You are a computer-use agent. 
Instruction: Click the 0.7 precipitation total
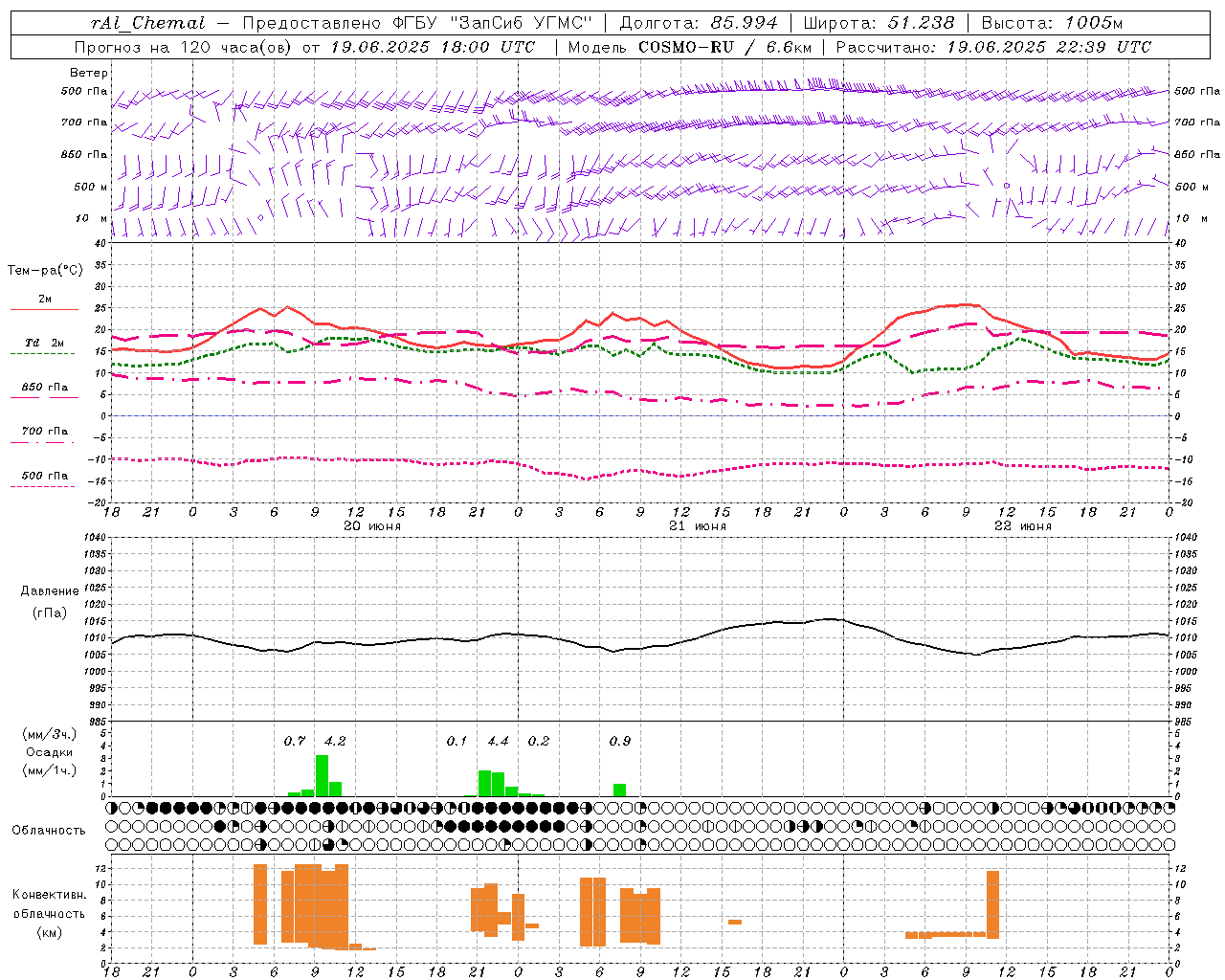pyautogui.click(x=295, y=741)
